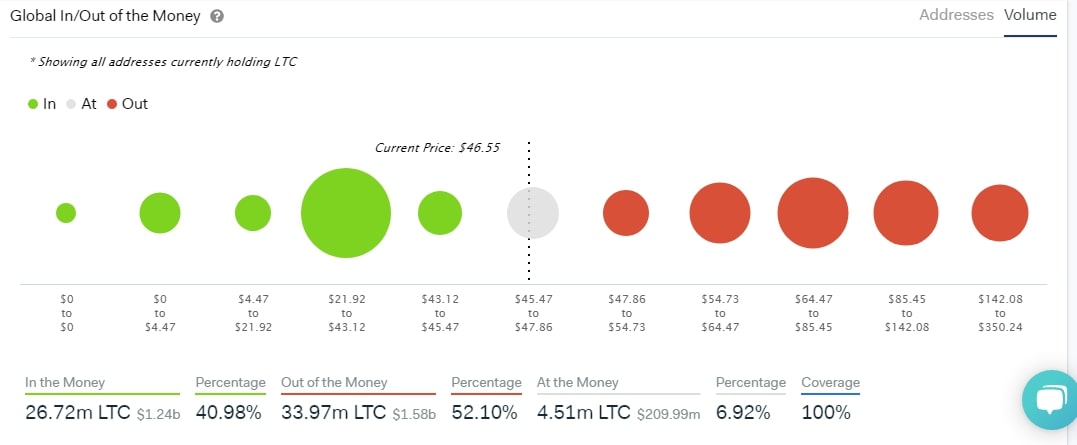Click the In the Money value 26.72m LTC
This screenshot has height=445, width=1077.
(x=77, y=411)
